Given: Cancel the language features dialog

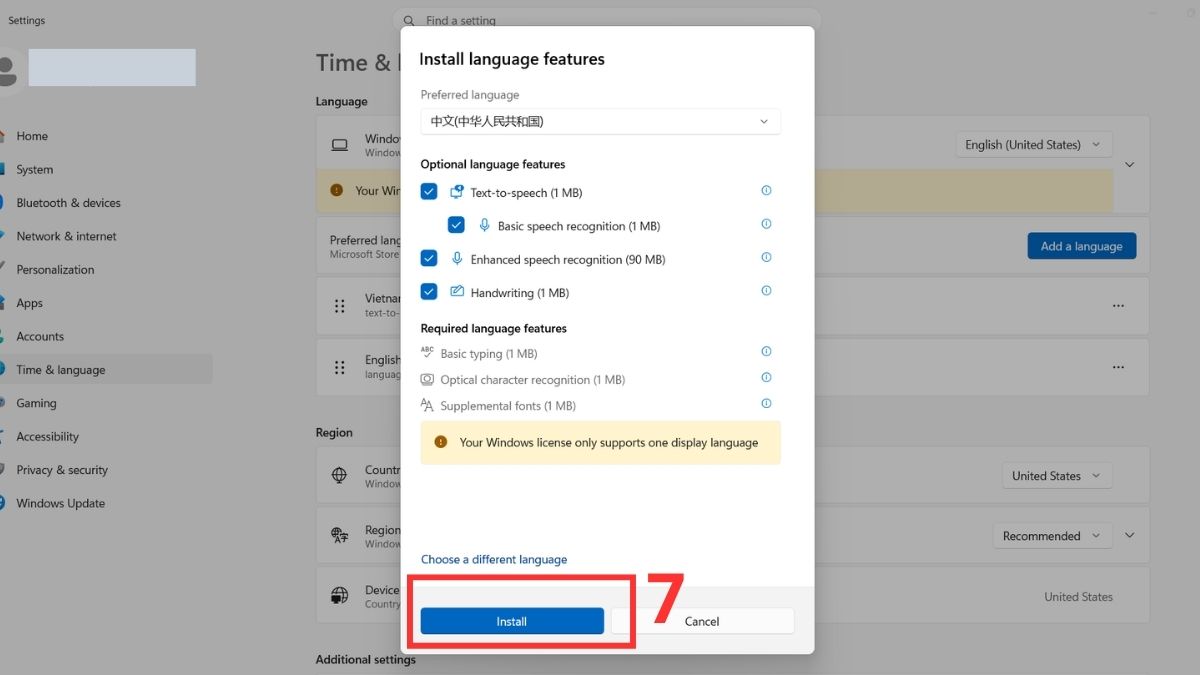Looking at the screenshot, I should [x=702, y=621].
